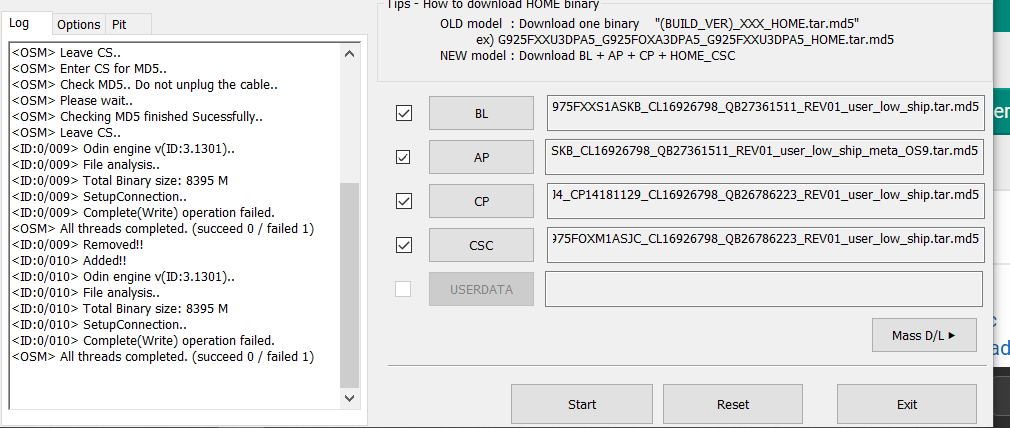
Task: Click the CP file button
Action: (x=481, y=201)
